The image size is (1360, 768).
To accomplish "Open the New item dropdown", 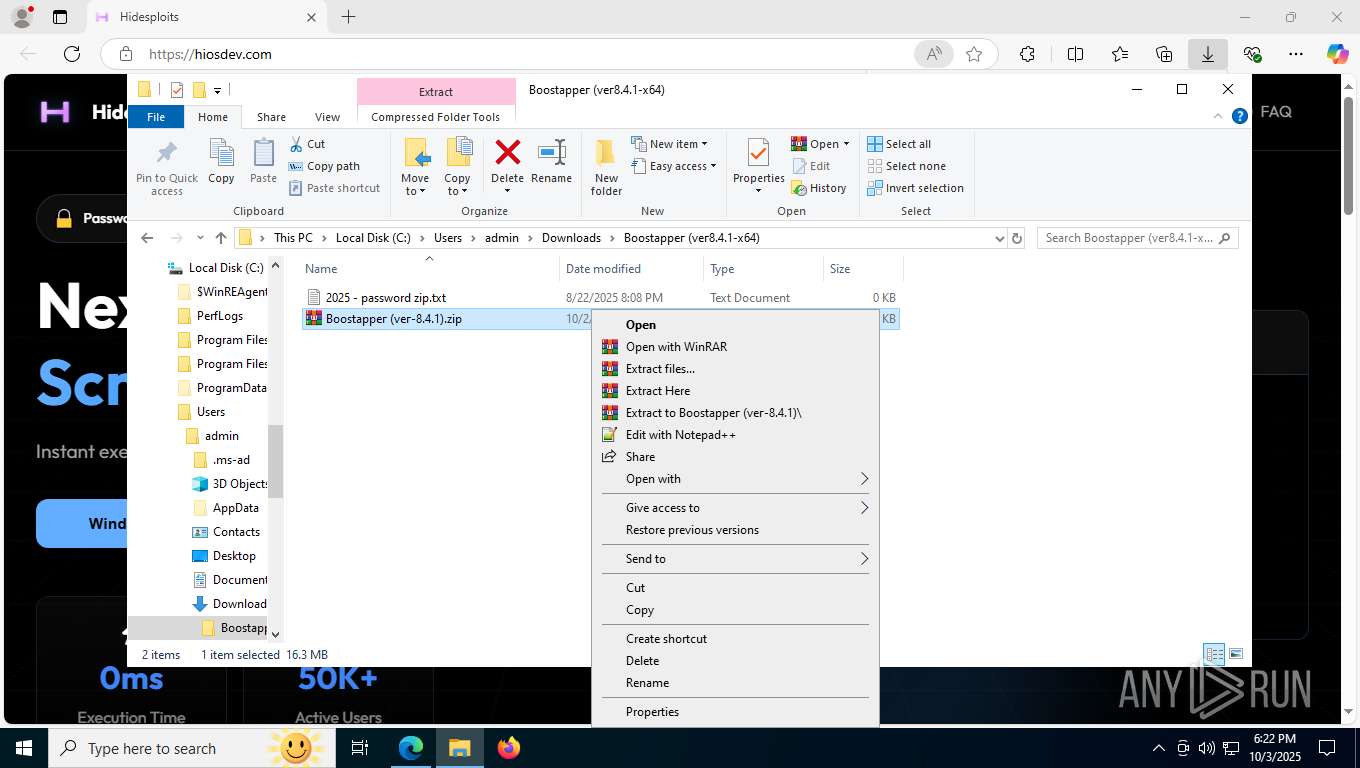I will pyautogui.click(x=670, y=144).
